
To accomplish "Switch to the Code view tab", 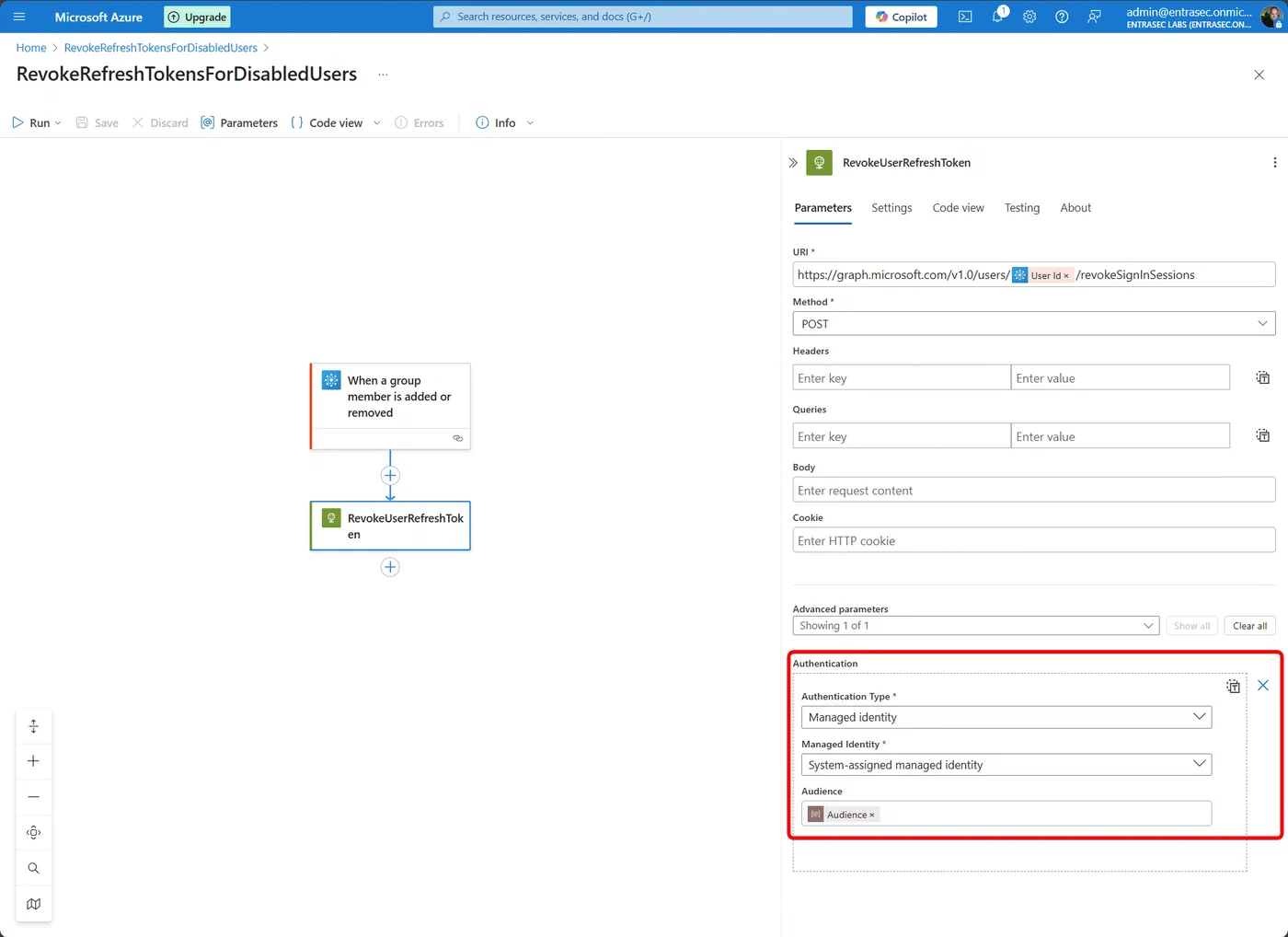I will (958, 208).
